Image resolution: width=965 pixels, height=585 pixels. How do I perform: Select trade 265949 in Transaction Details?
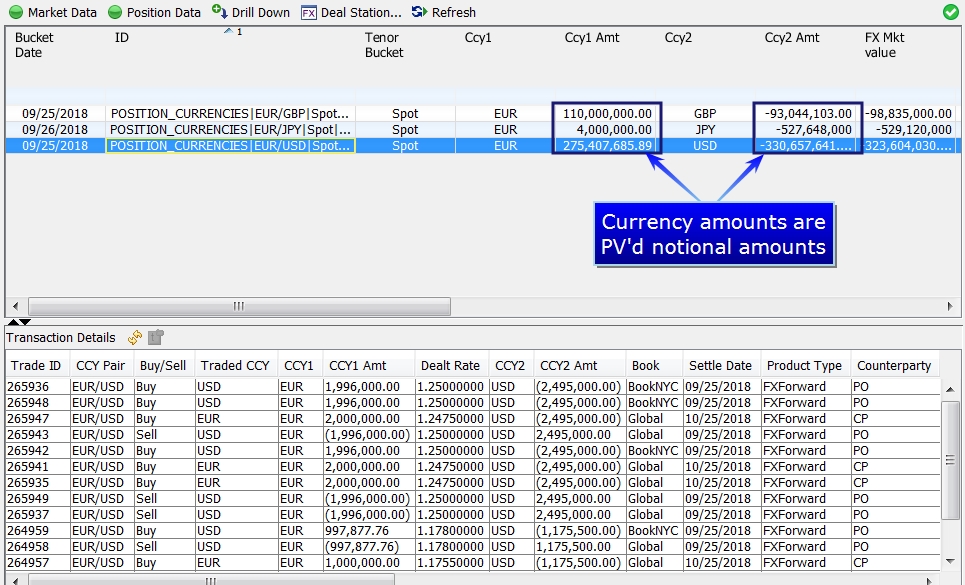pyautogui.click(x=473, y=498)
